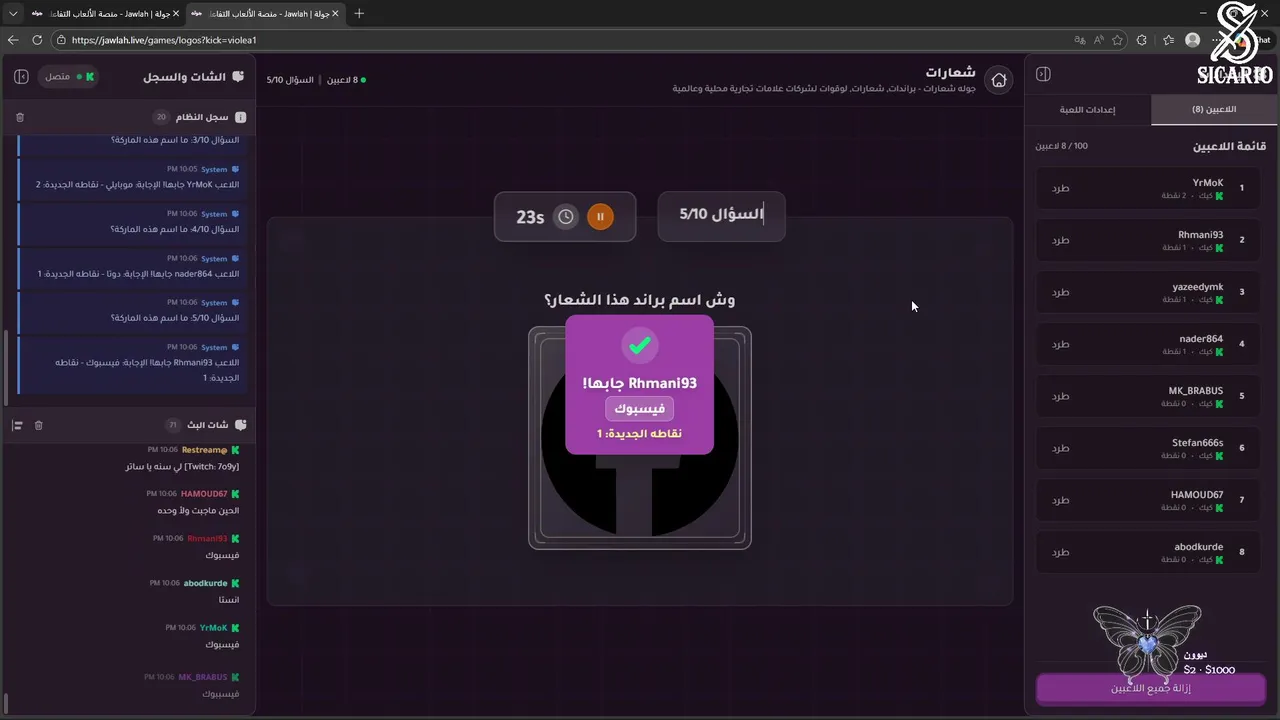The height and width of the screenshot is (720, 1280).
Task: Delete the system log entries with trash icon
Action: coord(20,117)
